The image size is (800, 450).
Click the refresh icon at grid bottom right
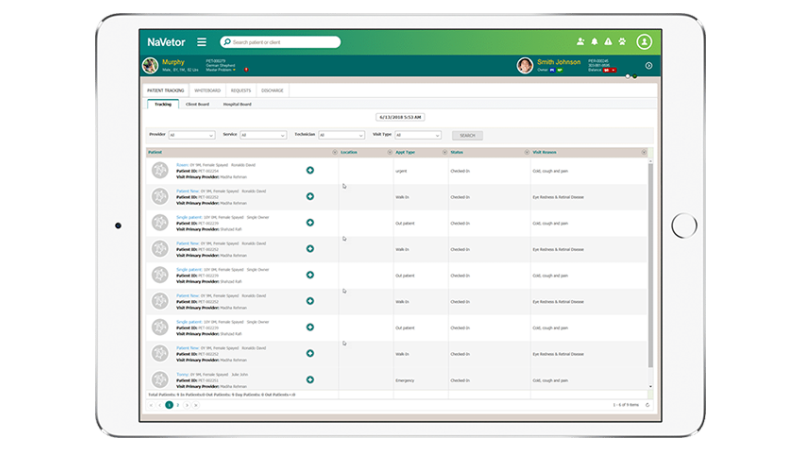(647, 405)
